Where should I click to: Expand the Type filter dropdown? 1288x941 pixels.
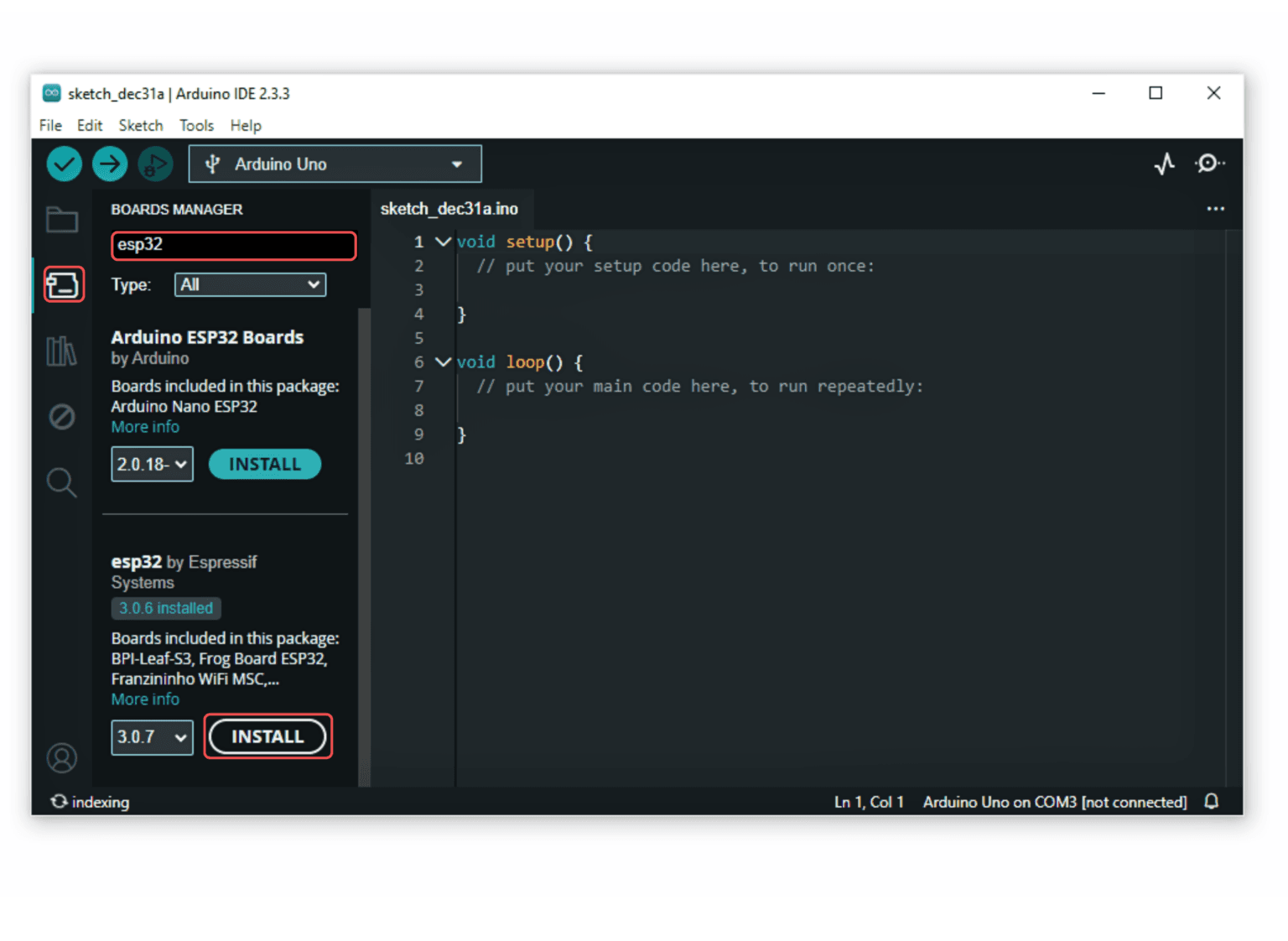pyautogui.click(x=250, y=285)
